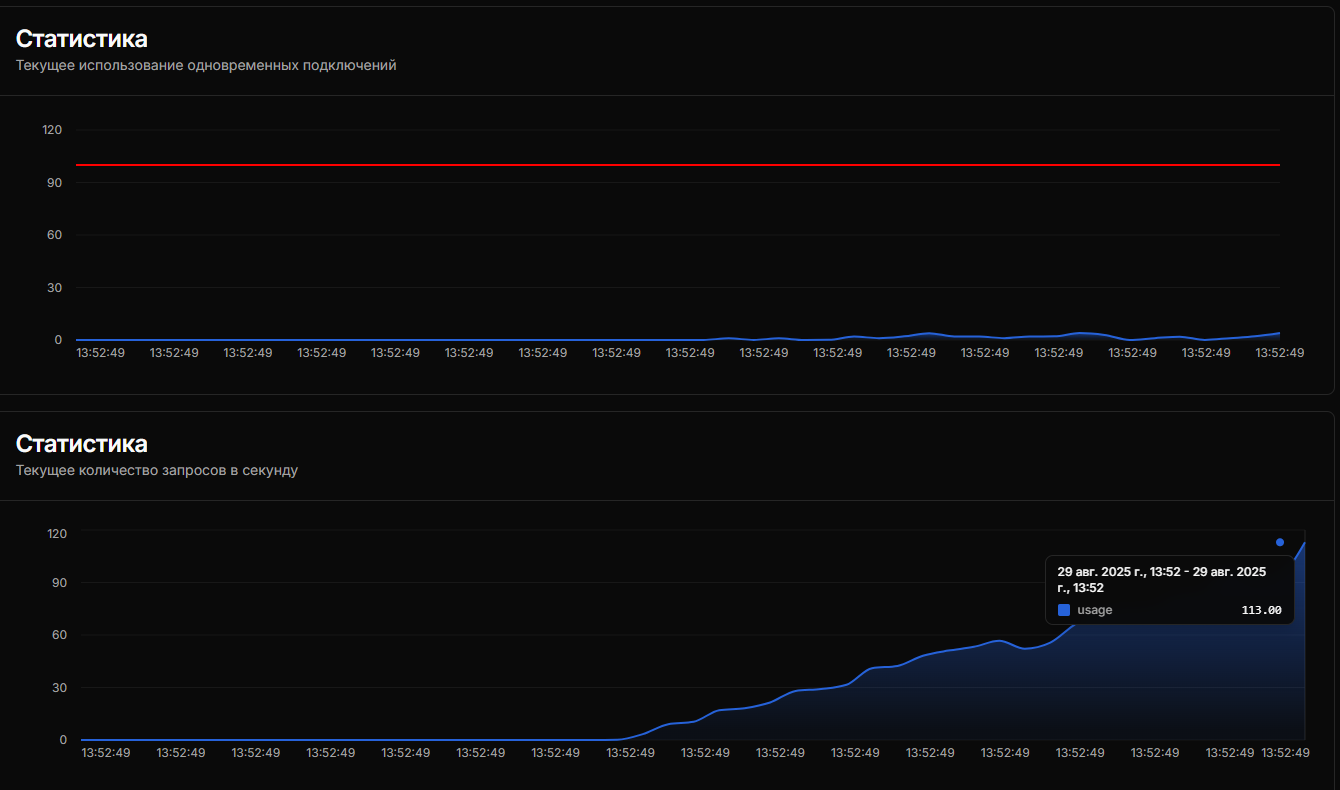Click the last timestamp on connections chart x-axis

click(1280, 353)
